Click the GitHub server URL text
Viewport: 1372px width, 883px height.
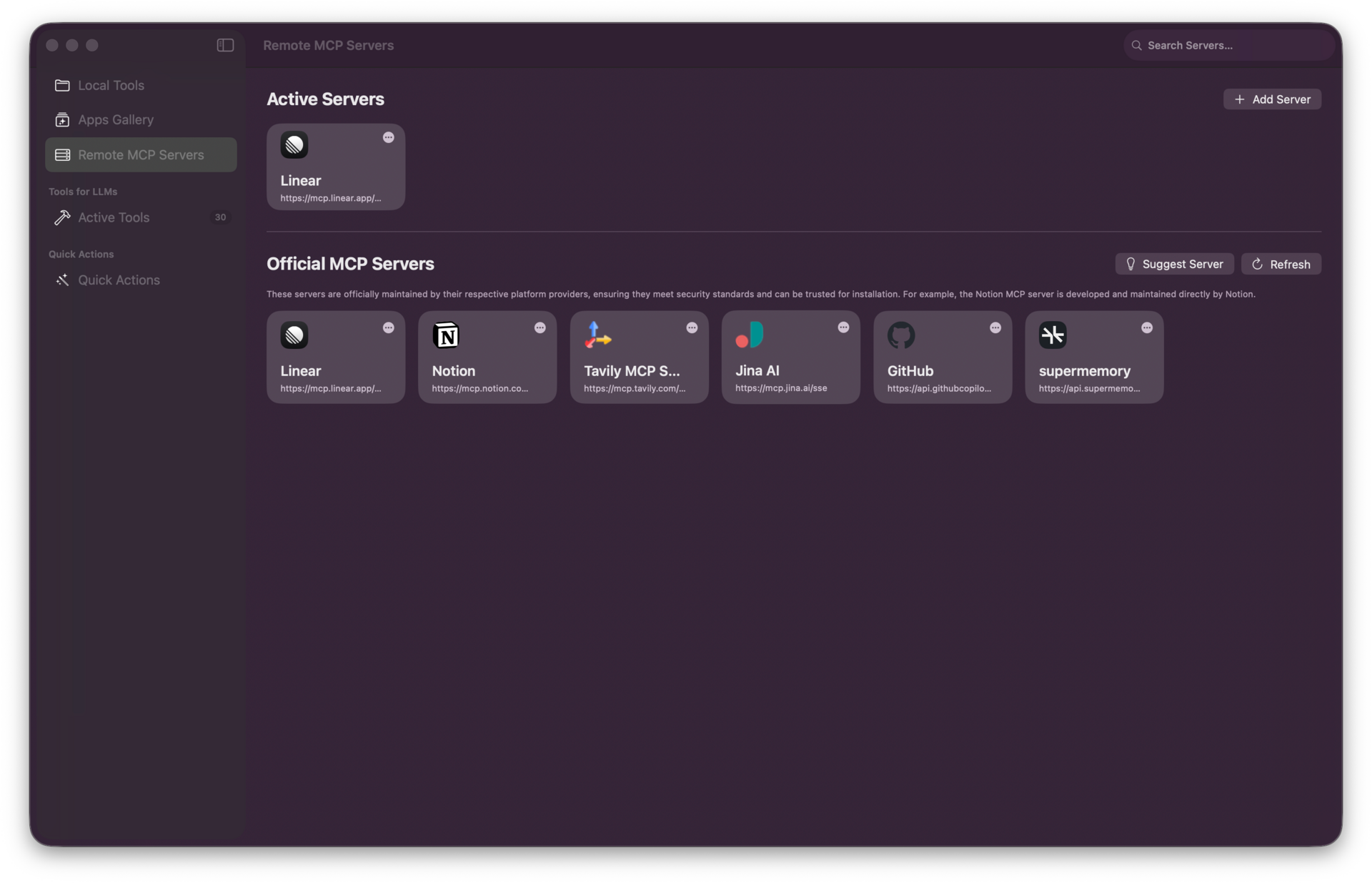[939, 388]
